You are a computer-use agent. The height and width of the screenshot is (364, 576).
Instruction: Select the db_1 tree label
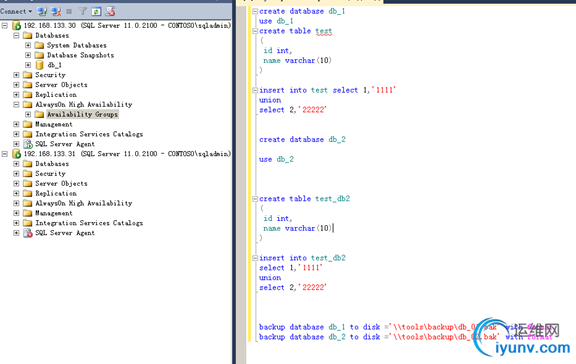click(54, 65)
